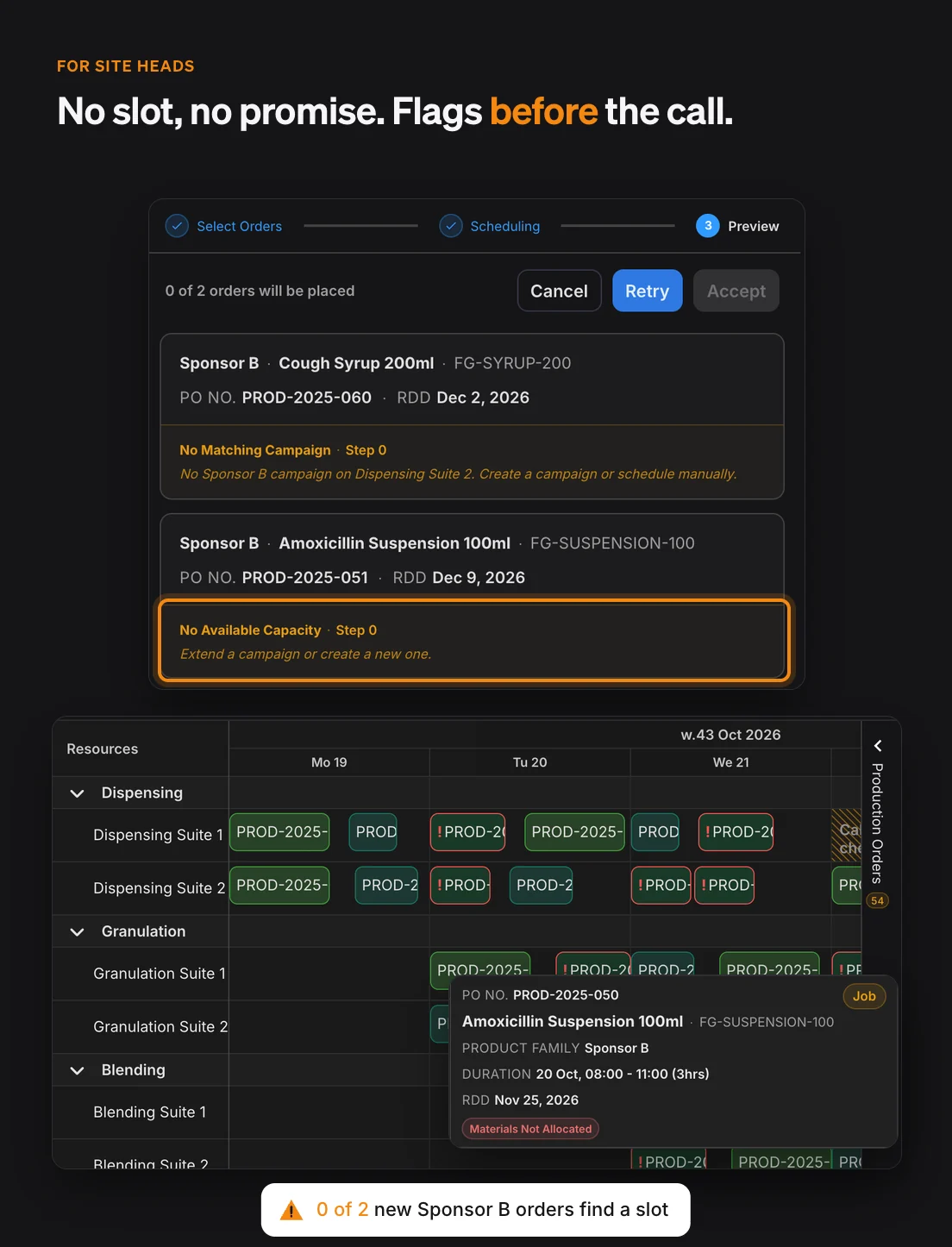This screenshot has height=1247, width=952.
Task: Click the We 21 day column header
Action: [731, 762]
